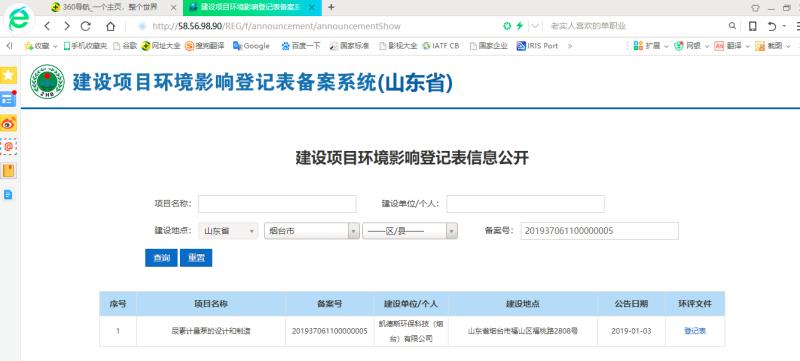Reload the page with refresh icon
The height and width of the screenshot is (361, 800).
point(86,26)
